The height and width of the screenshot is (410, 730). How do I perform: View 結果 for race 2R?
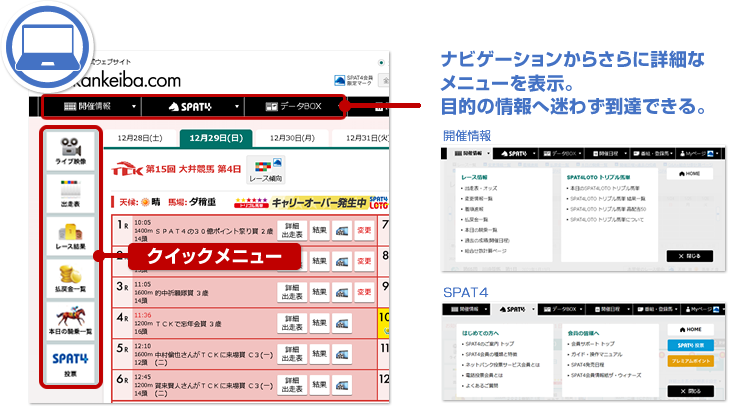[x=319, y=261]
